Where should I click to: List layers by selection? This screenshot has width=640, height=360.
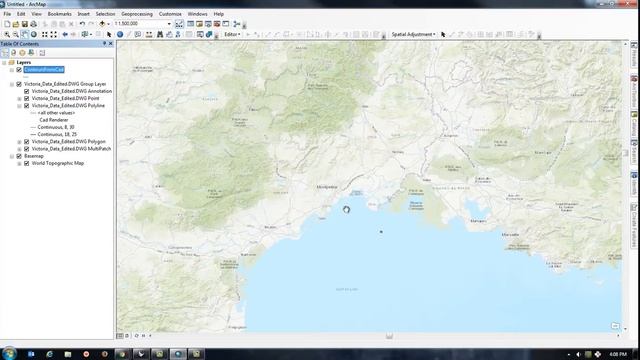[31, 53]
